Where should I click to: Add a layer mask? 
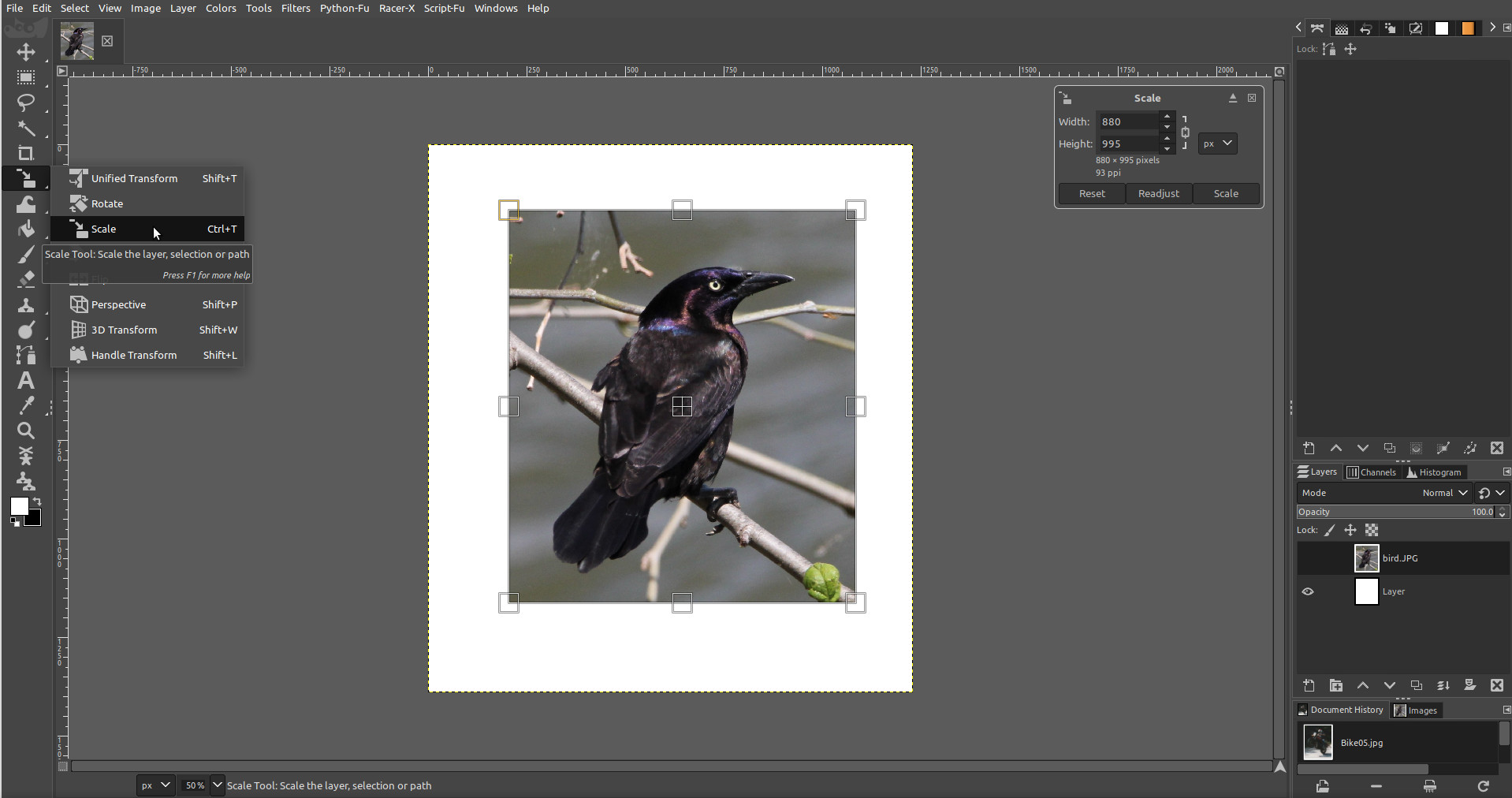click(x=1469, y=685)
